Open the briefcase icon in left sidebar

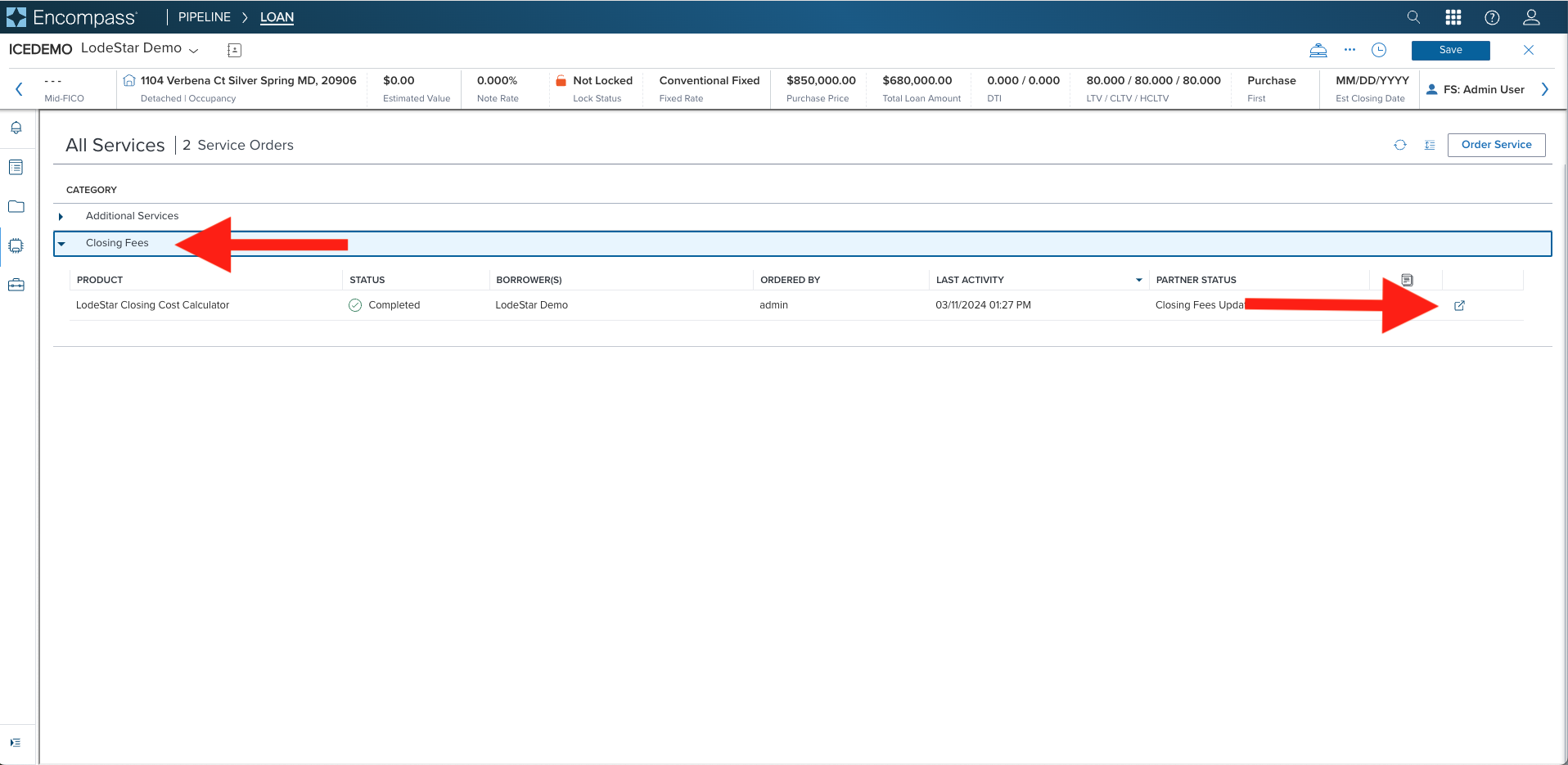pyautogui.click(x=16, y=285)
